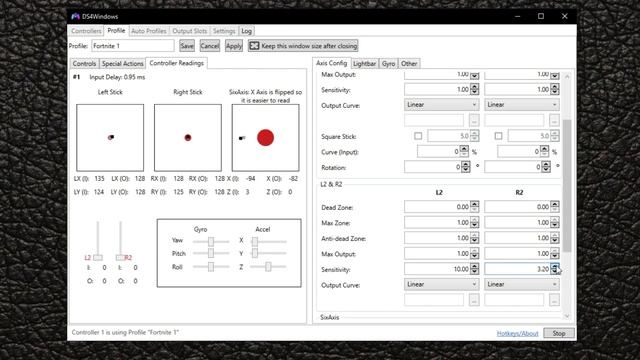Click the right stick Sensitivity stepper
This screenshot has width=640, height=360.
click(554, 89)
